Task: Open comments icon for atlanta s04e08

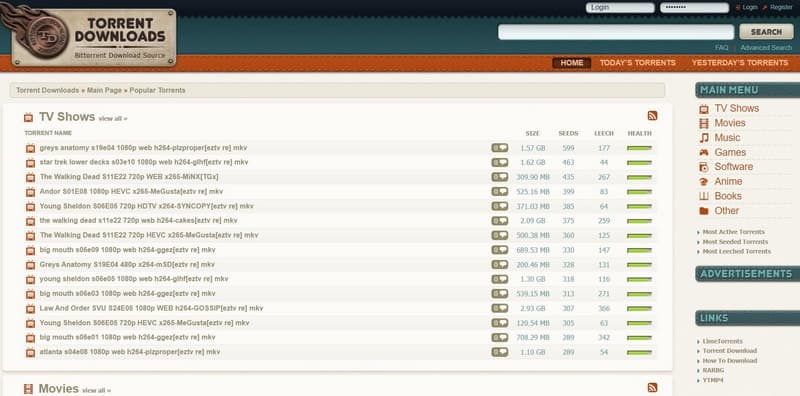Action: click(499, 352)
